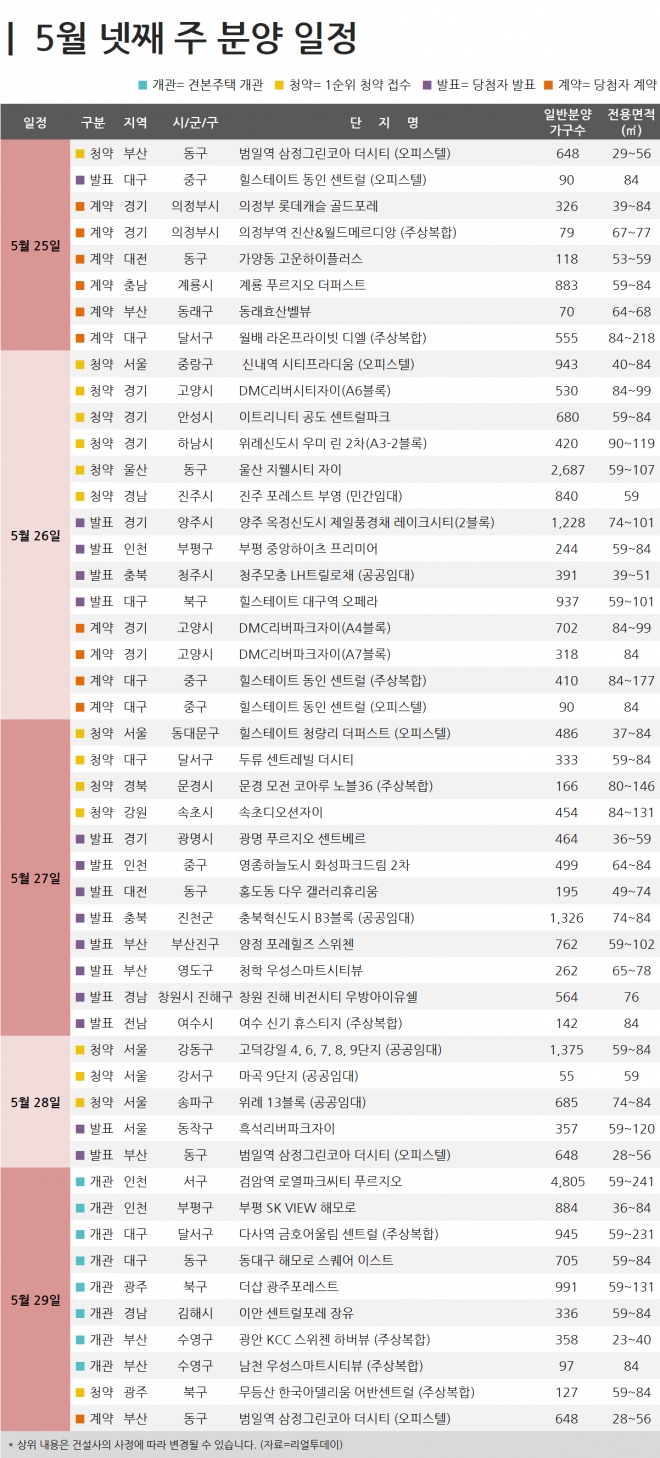The image size is (660, 1458).
Task: Click 힐스테이트 동인 센트럴 (주상복합)
Action: (331, 680)
